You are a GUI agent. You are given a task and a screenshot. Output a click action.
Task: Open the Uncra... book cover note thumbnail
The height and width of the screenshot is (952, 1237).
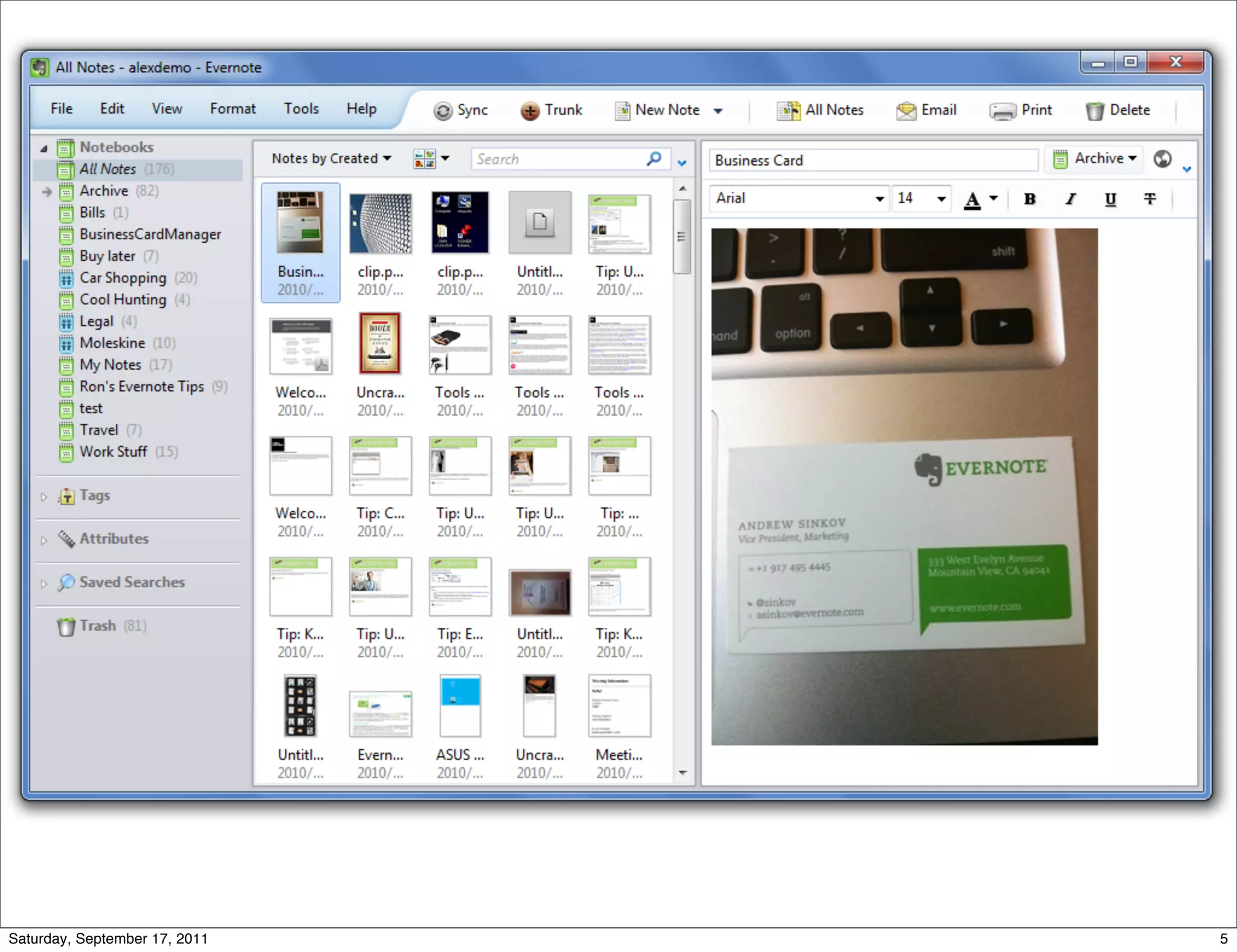pos(379,344)
